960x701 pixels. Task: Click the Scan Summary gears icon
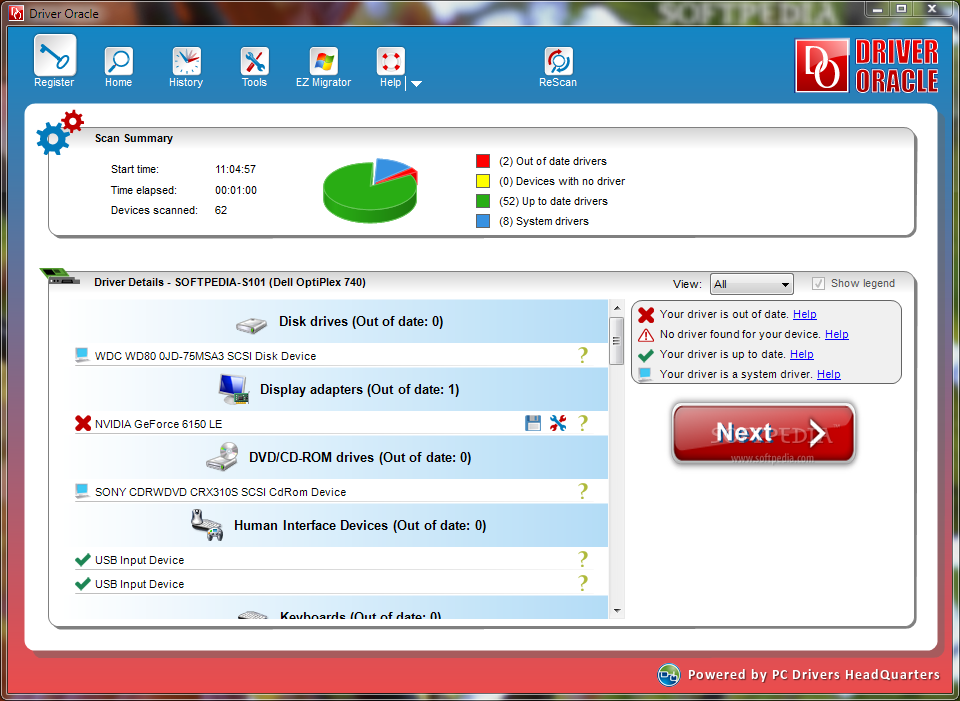click(x=59, y=132)
